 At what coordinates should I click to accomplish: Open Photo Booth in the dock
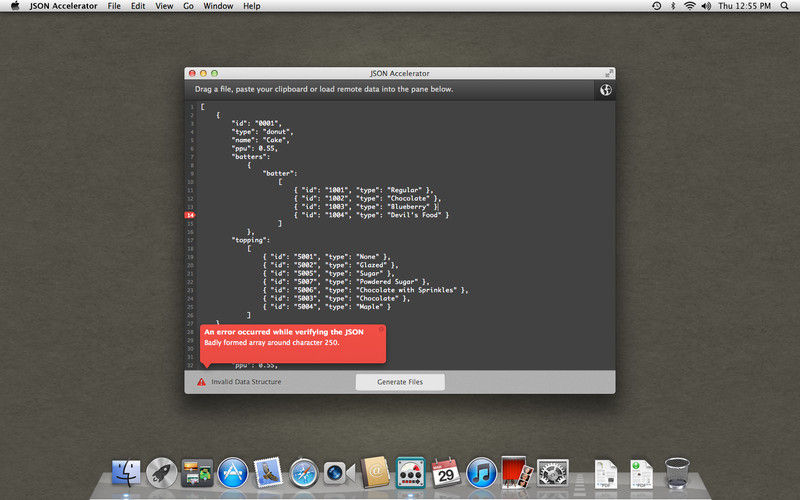(x=517, y=472)
